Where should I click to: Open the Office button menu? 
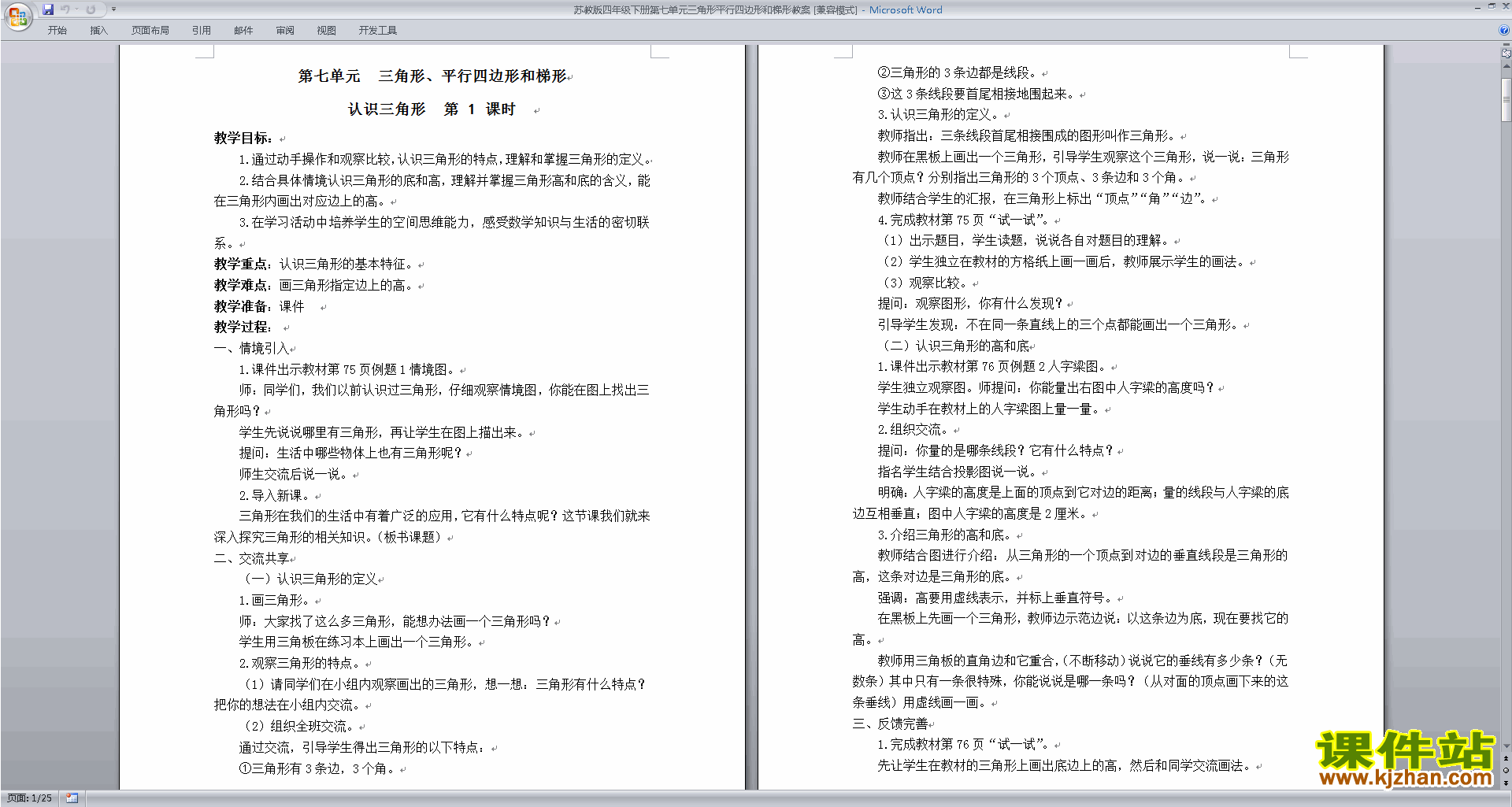click(x=17, y=16)
